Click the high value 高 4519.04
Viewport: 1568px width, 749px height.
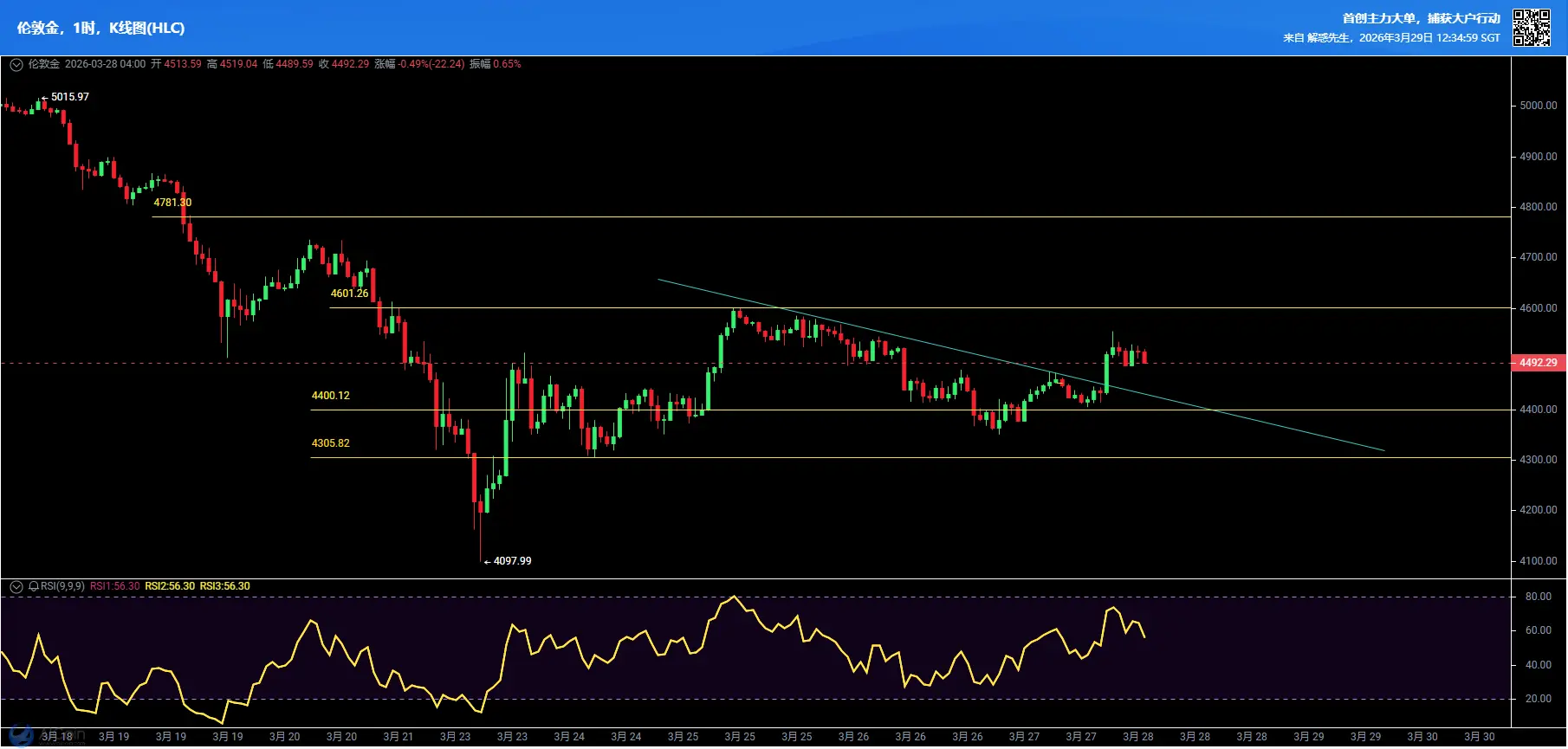click(x=232, y=64)
